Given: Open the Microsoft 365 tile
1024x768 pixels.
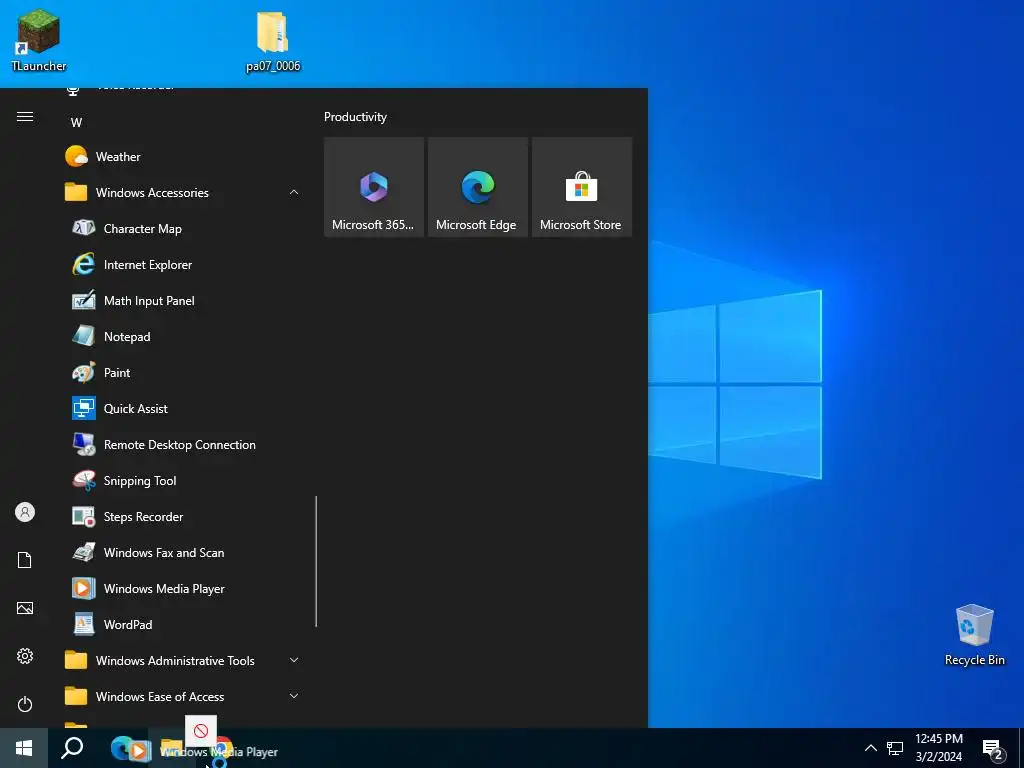Looking at the screenshot, I should [374, 187].
